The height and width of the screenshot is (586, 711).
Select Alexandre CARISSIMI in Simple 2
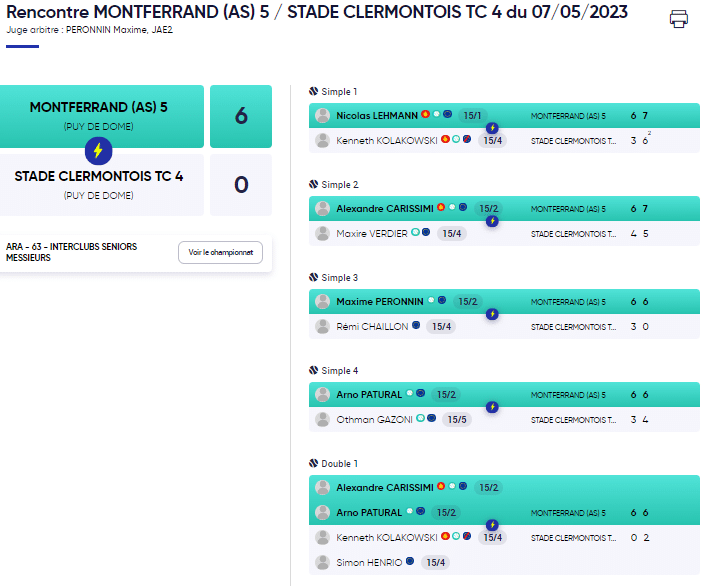point(385,209)
